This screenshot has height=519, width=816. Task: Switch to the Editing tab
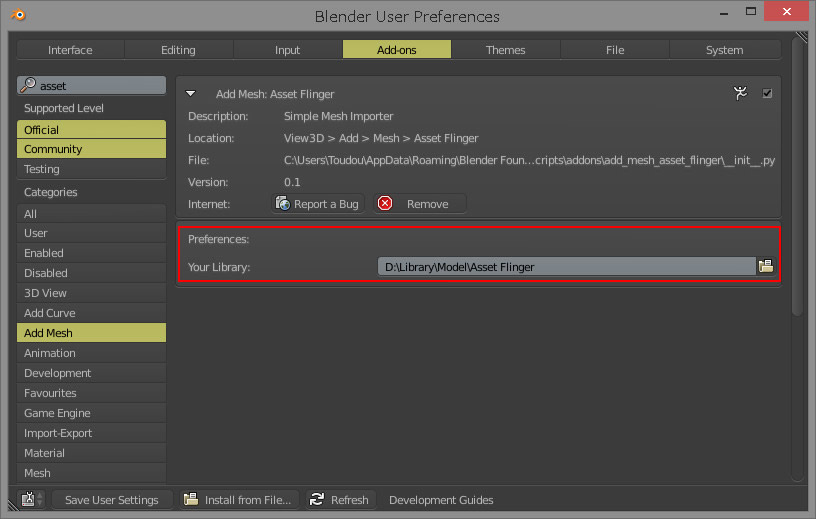tap(178, 50)
